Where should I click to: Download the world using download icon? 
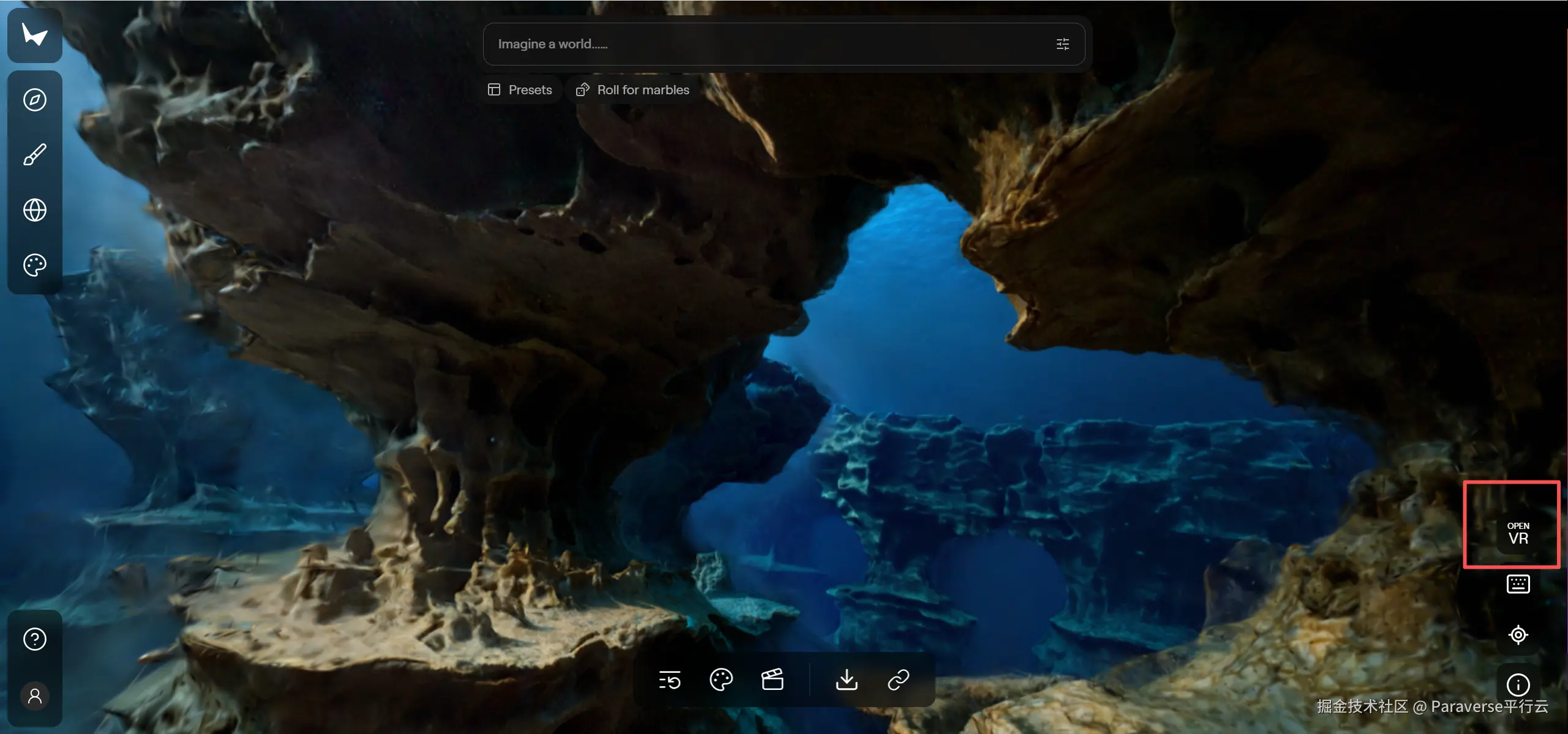click(x=847, y=680)
